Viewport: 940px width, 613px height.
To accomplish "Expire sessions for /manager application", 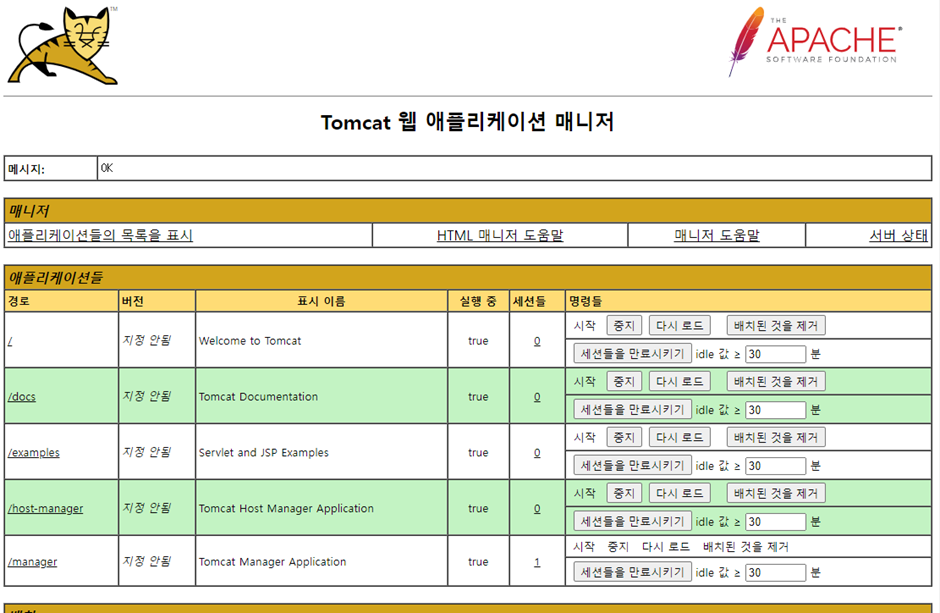I will tap(632, 572).
